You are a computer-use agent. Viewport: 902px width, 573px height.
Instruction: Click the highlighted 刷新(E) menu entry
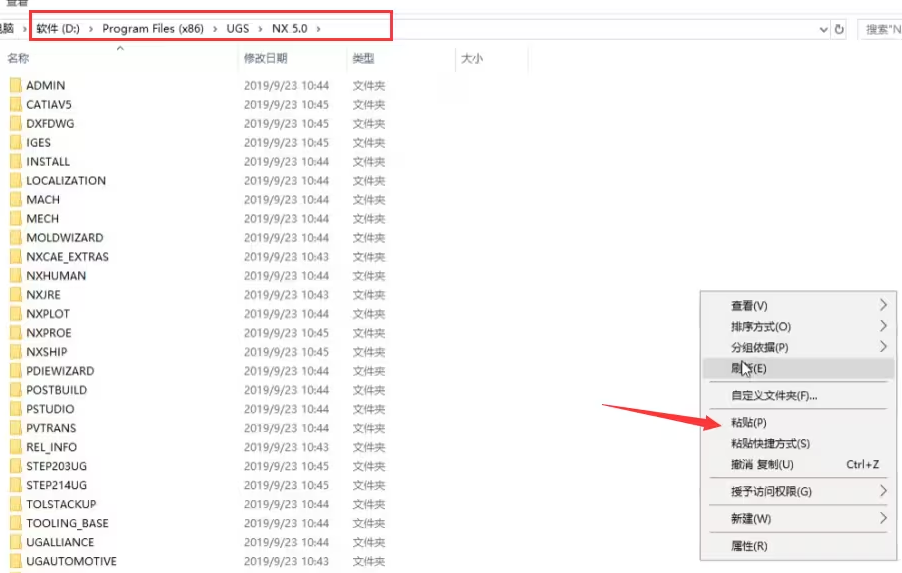point(798,368)
